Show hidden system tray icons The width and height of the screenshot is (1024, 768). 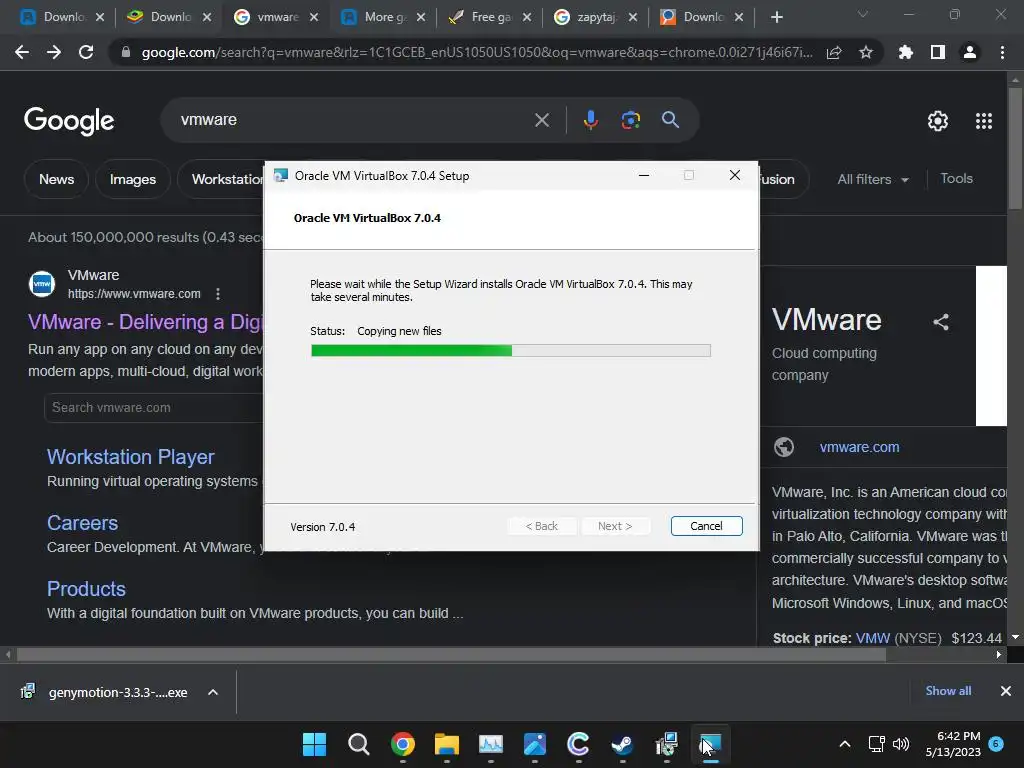[x=844, y=744]
